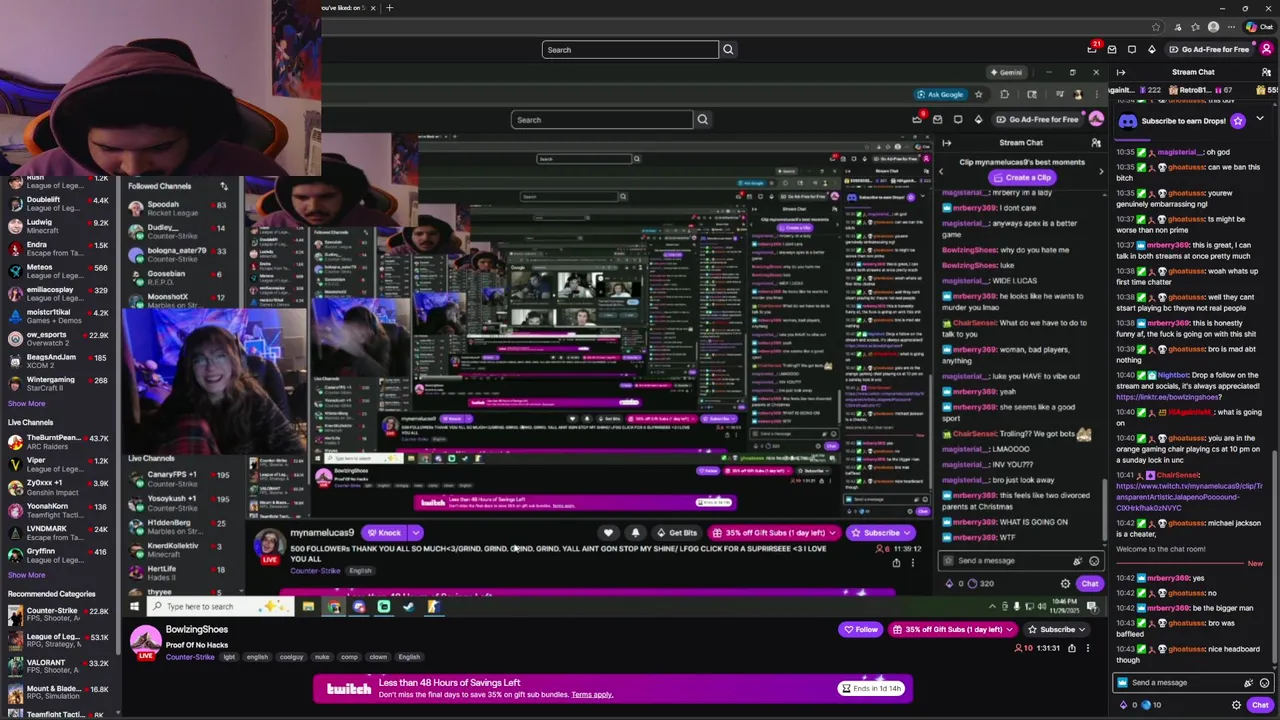Image resolution: width=1280 pixels, height=720 pixels.
Task: Open the Ludwig channel in sidebar
Action: pos(60,226)
